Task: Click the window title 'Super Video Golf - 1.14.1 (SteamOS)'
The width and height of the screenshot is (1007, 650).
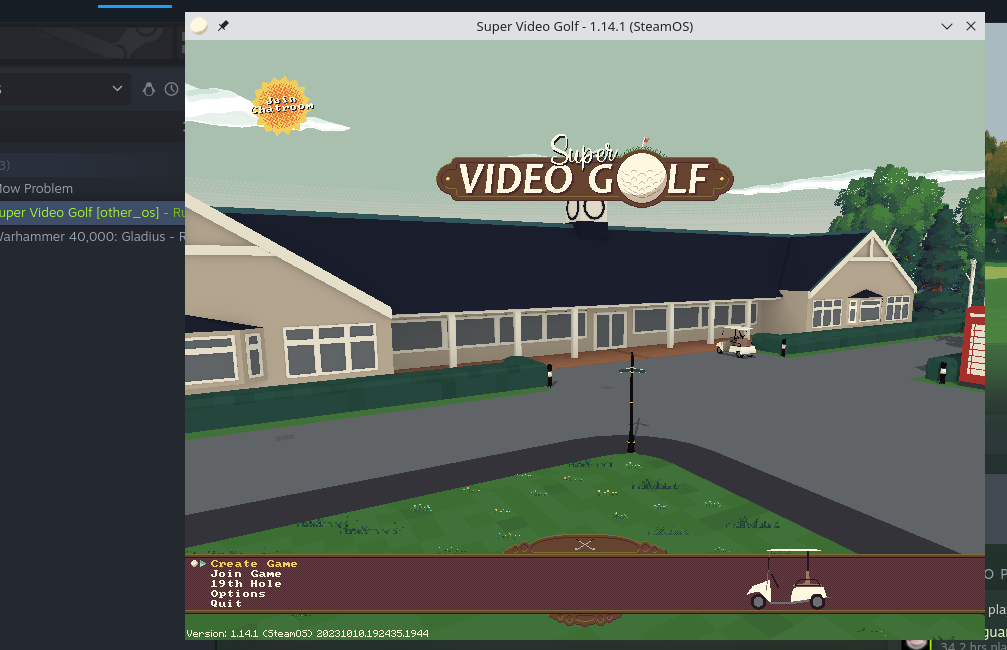Action: click(x=584, y=26)
